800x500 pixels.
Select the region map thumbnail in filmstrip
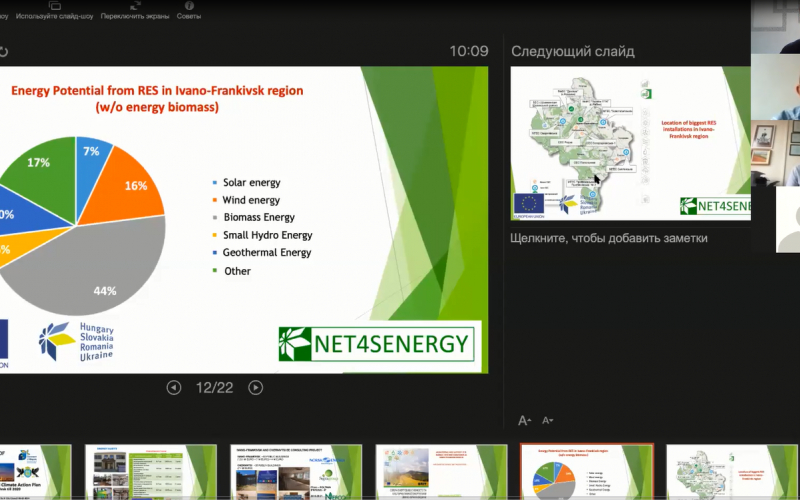(732, 472)
